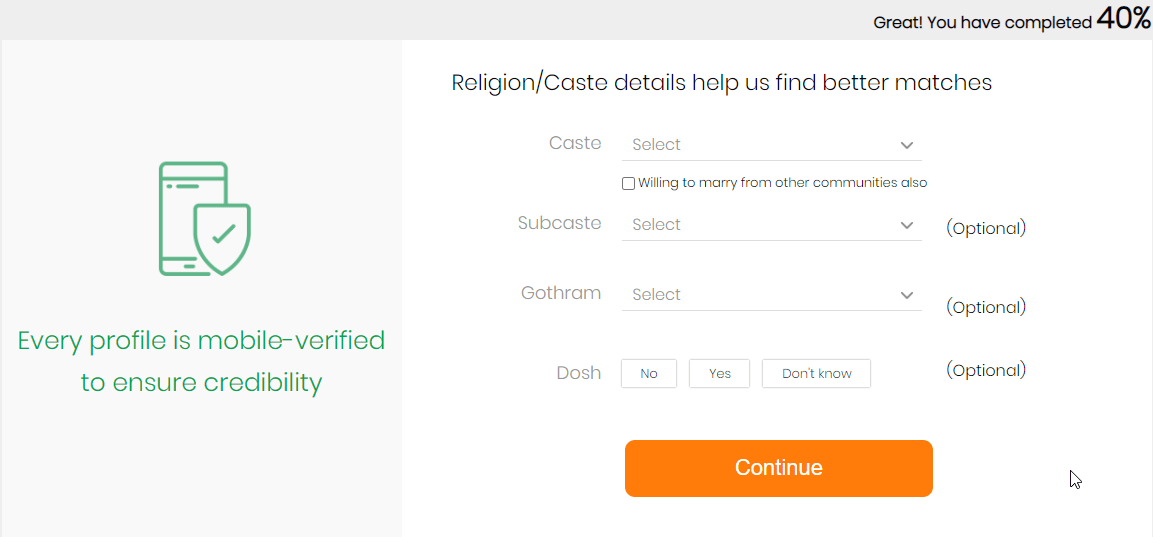Screen dimensions: 1153x537
Task: Click the Gothram dropdown chevron arrow
Action: pos(907,295)
